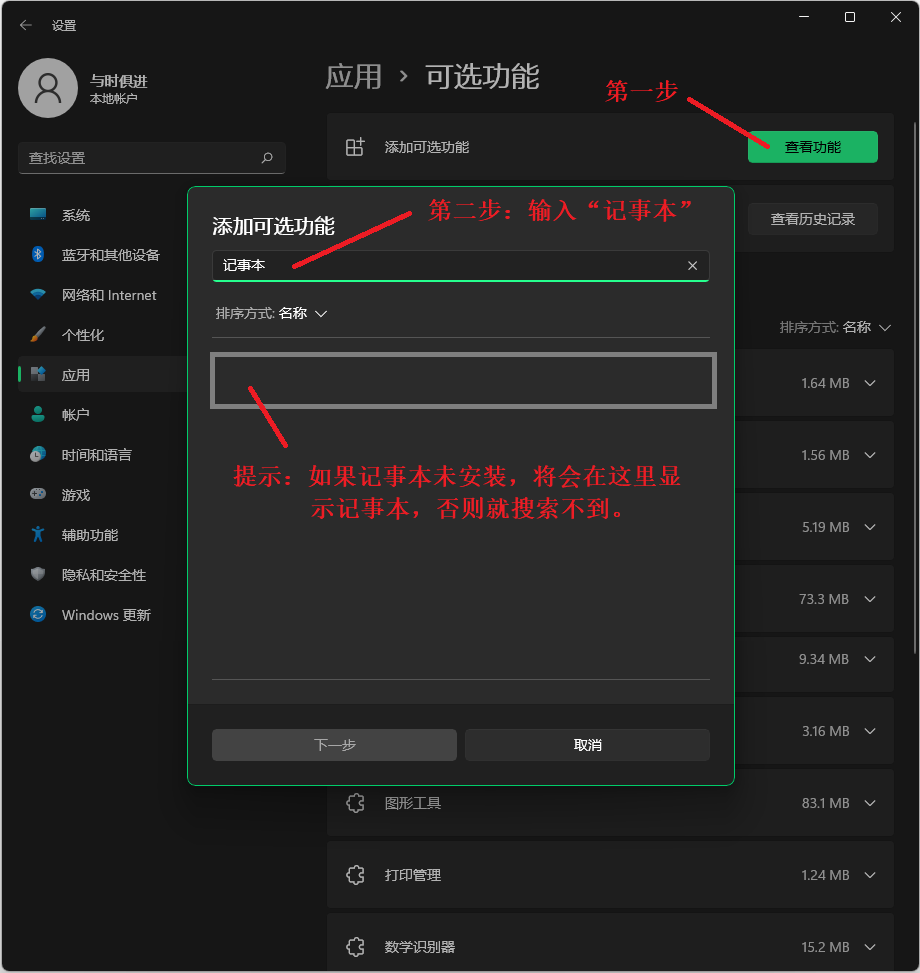Clear the 记事本 search text with X

(x=692, y=266)
